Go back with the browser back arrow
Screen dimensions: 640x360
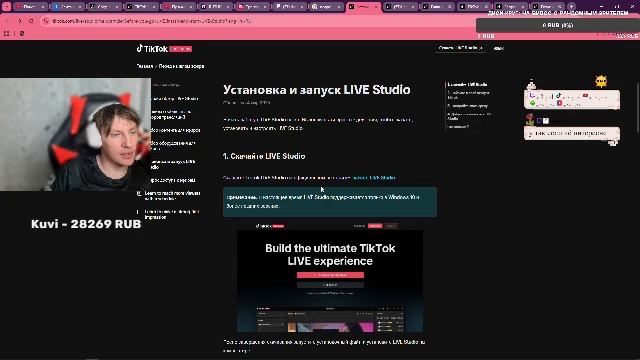(7, 21)
